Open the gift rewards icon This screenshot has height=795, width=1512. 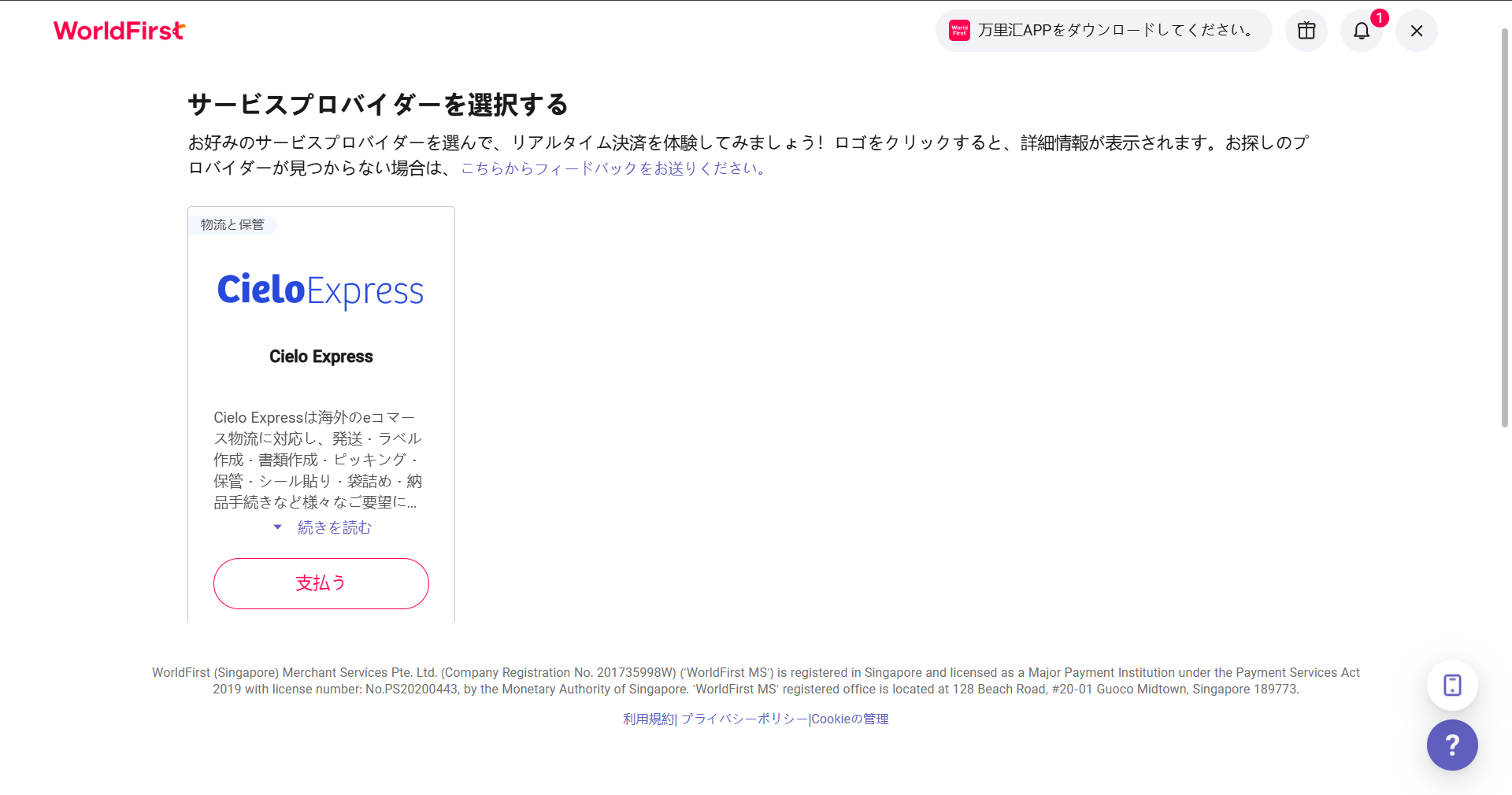(x=1306, y=31)
